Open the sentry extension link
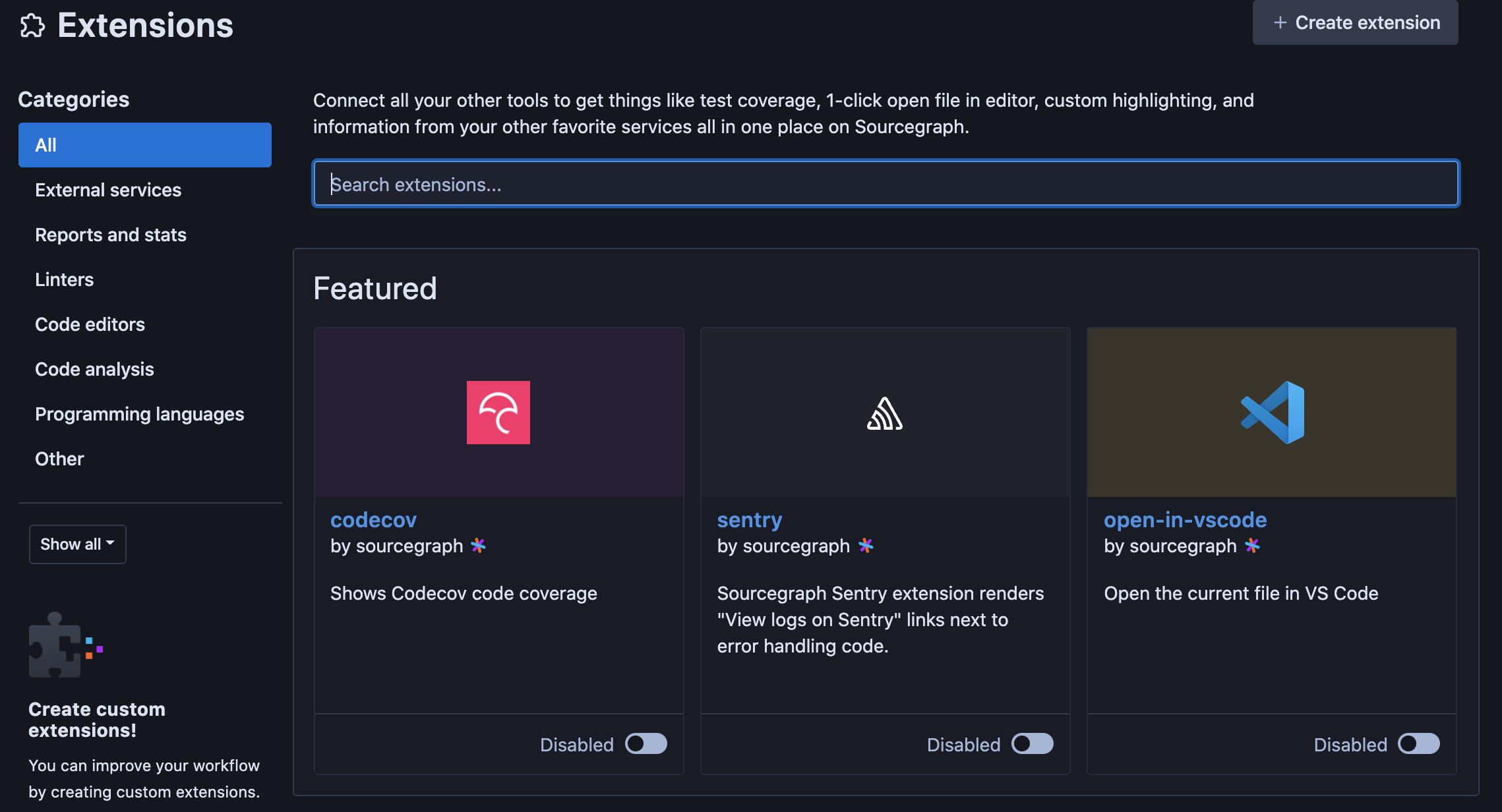This screenshot has height=812, width=1502. (750, 520)
